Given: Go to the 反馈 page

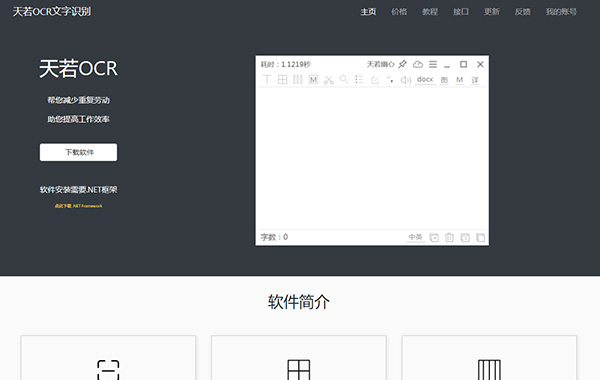Looking at the screenshot, I should click(x=523, y=12).
